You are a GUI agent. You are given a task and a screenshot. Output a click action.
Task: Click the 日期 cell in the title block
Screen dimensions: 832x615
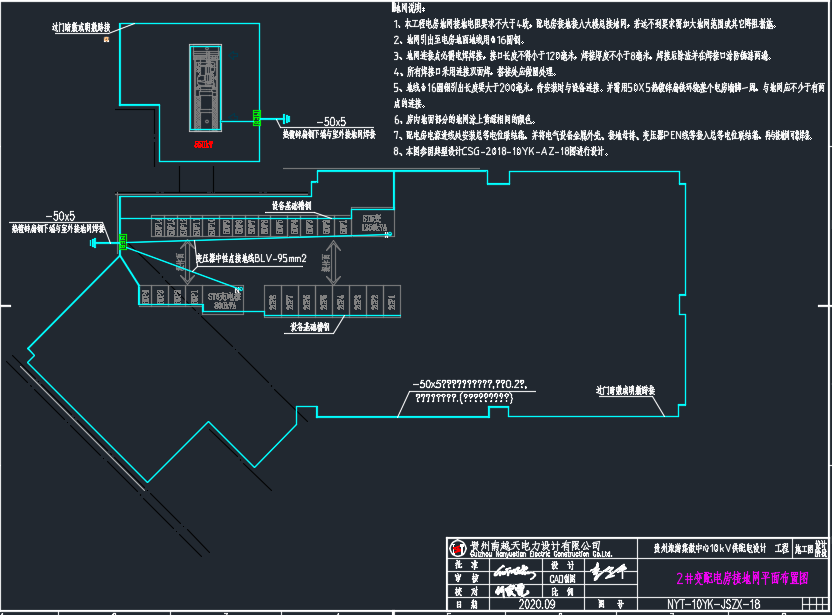pos(466,604)
